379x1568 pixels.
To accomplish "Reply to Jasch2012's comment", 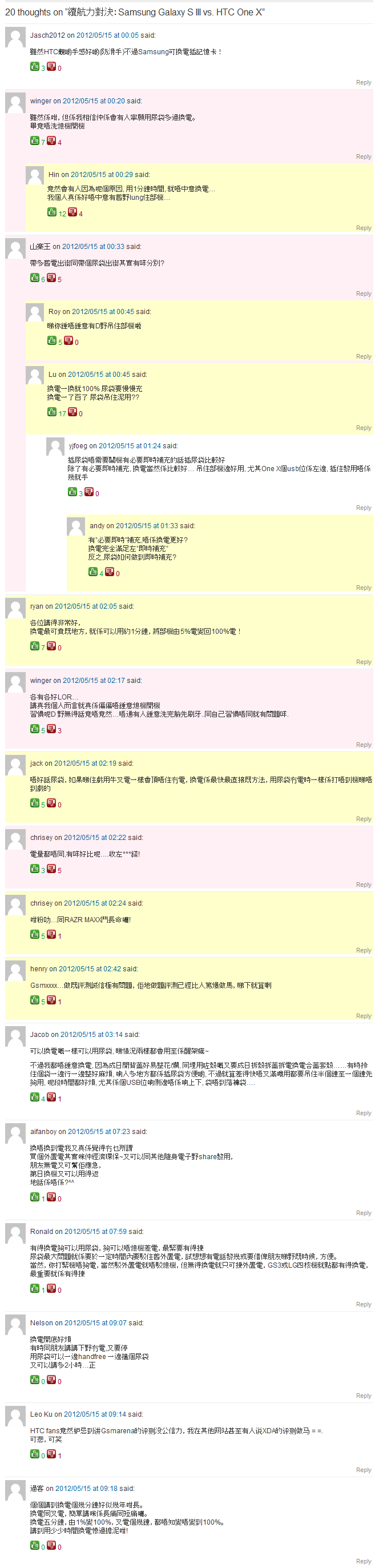I will (x=363, y=82).
